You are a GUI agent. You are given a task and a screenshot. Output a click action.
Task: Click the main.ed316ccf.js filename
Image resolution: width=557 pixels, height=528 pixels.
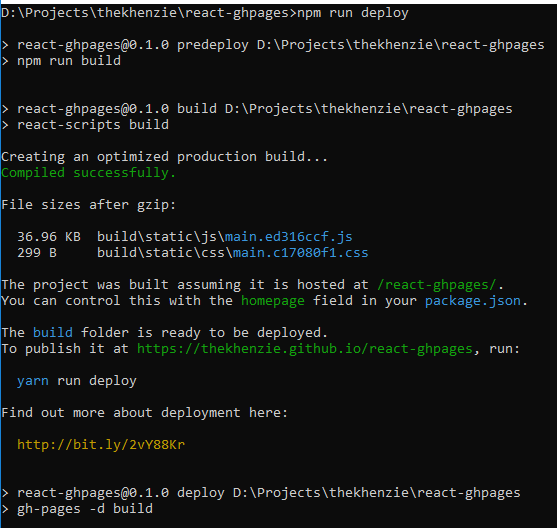click(x=288, y=237)
